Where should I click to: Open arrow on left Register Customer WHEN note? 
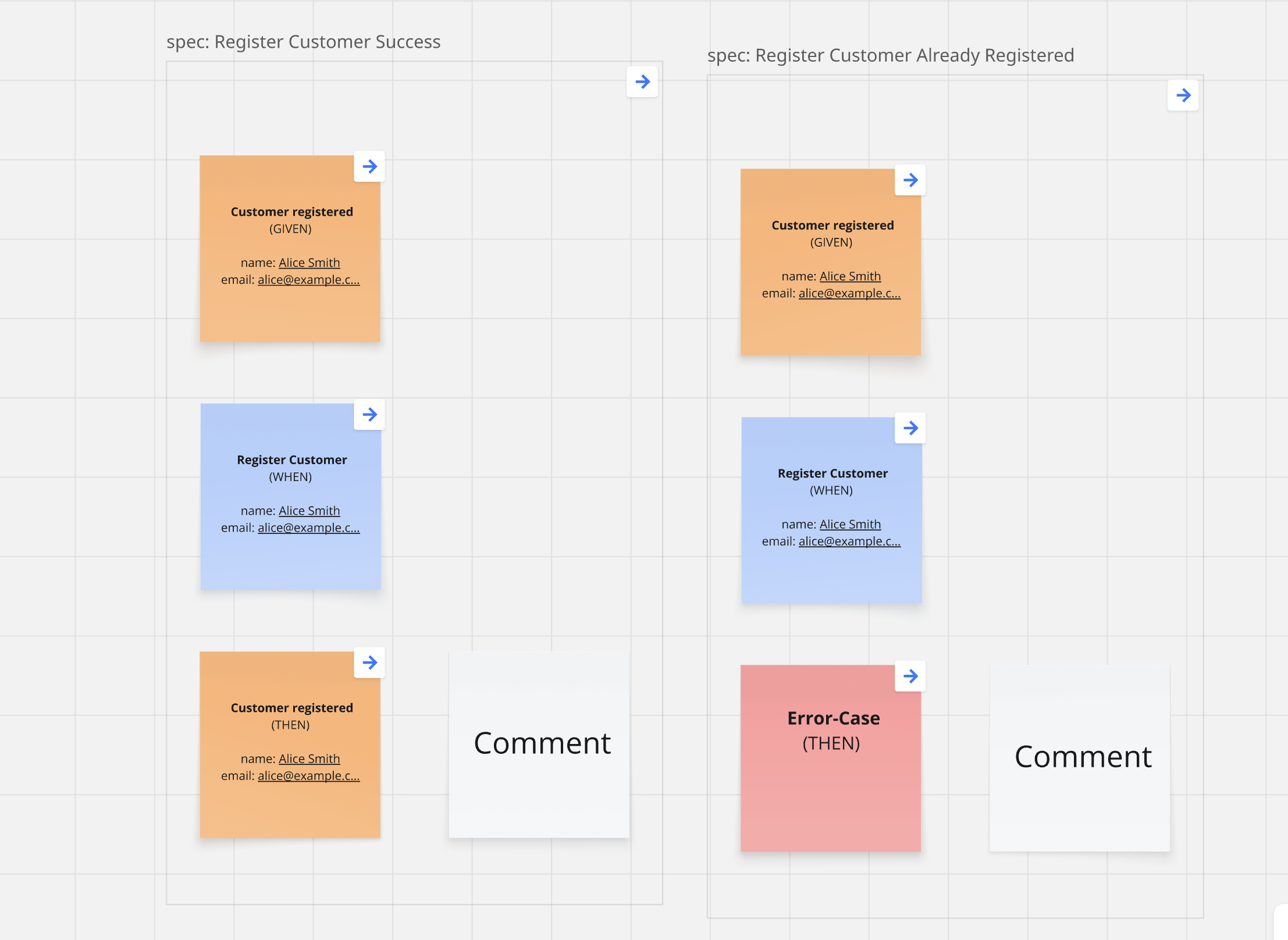[x=369, y=415]
